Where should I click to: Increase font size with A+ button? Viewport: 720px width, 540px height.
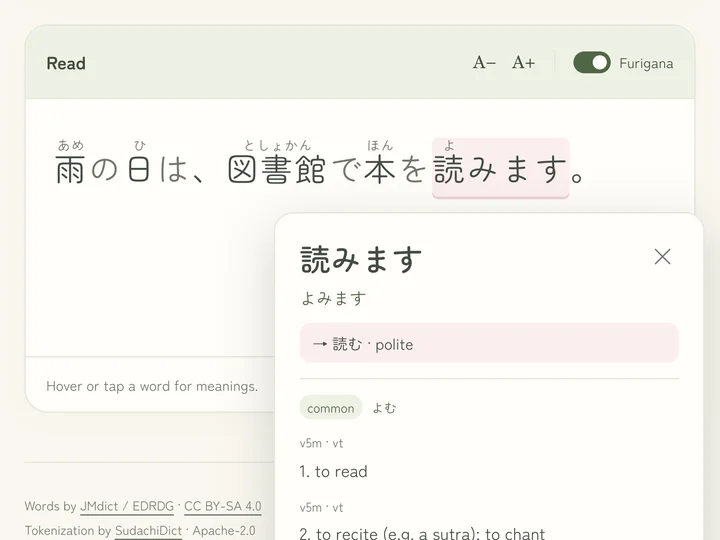[523, 62]
